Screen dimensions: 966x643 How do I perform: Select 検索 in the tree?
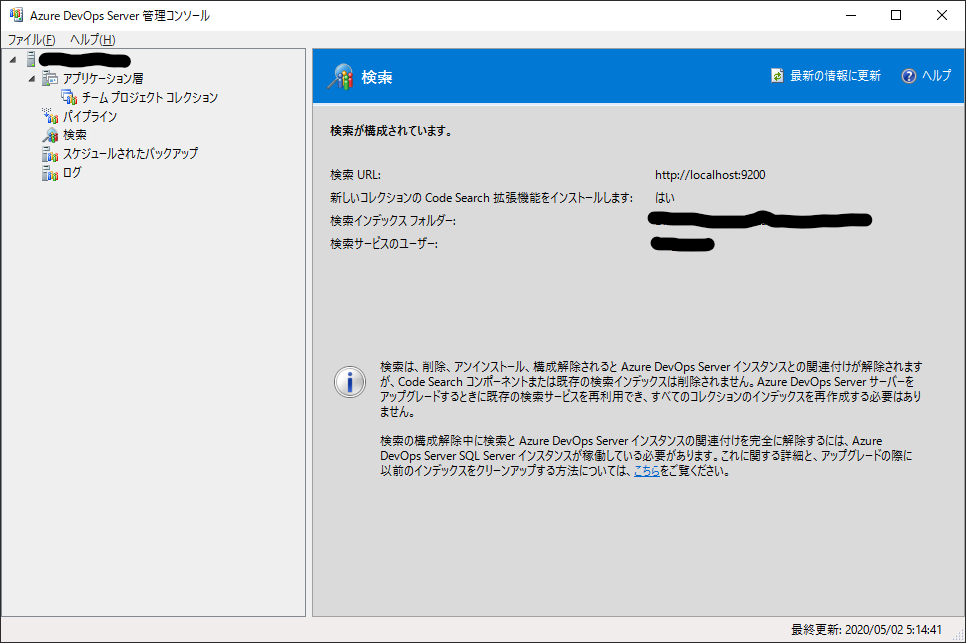(x=75, y=134)
